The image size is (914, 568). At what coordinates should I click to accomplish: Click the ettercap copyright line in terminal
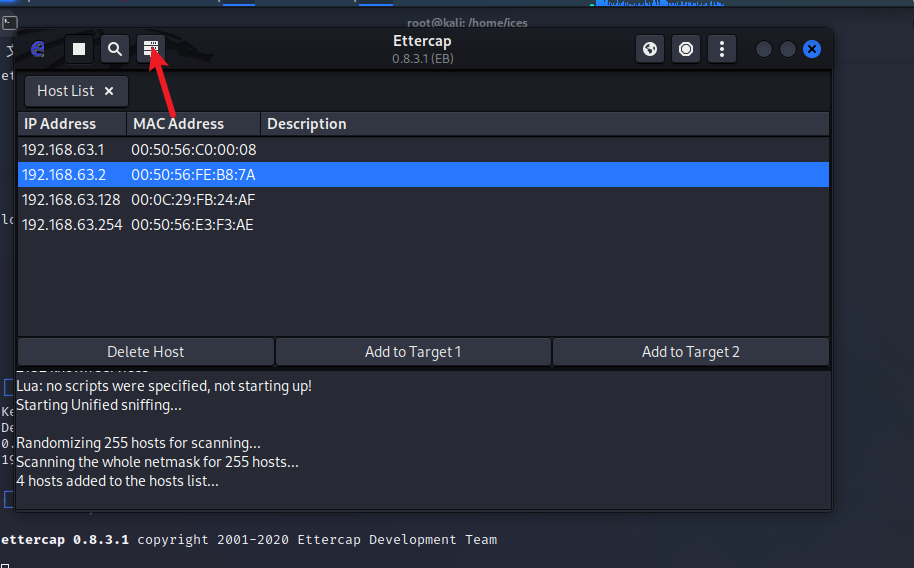[x=249, y=540]
